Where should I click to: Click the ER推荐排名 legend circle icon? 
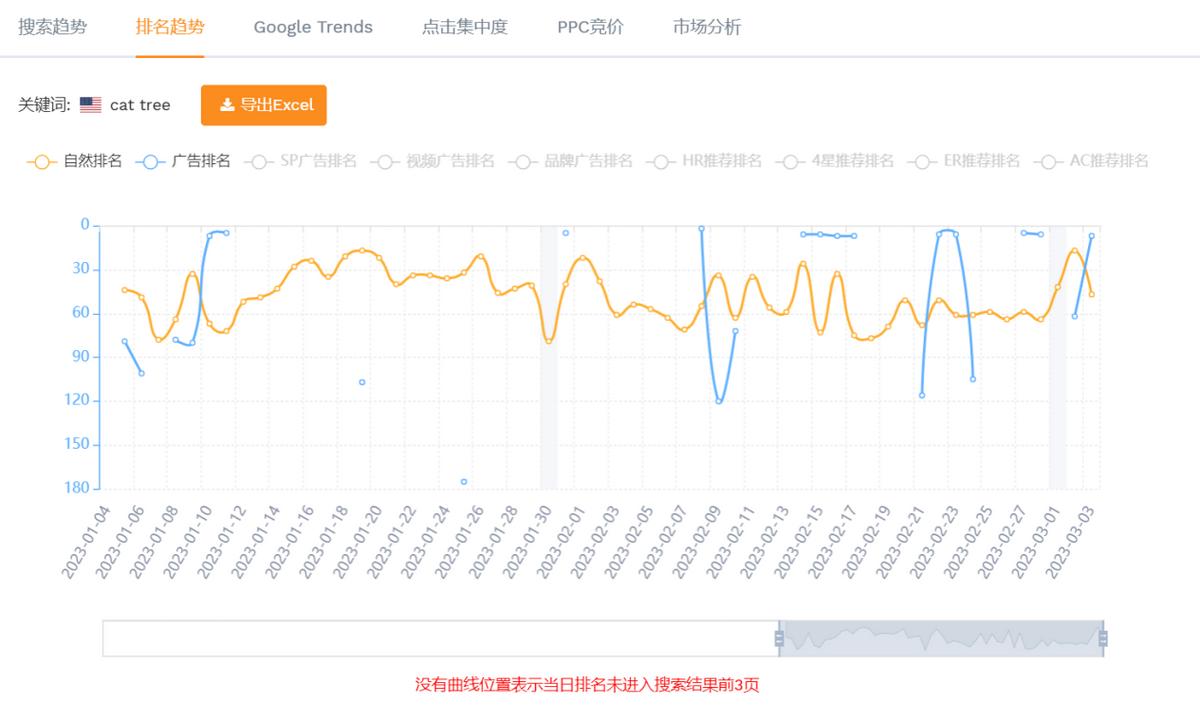[x=920, y=161]
